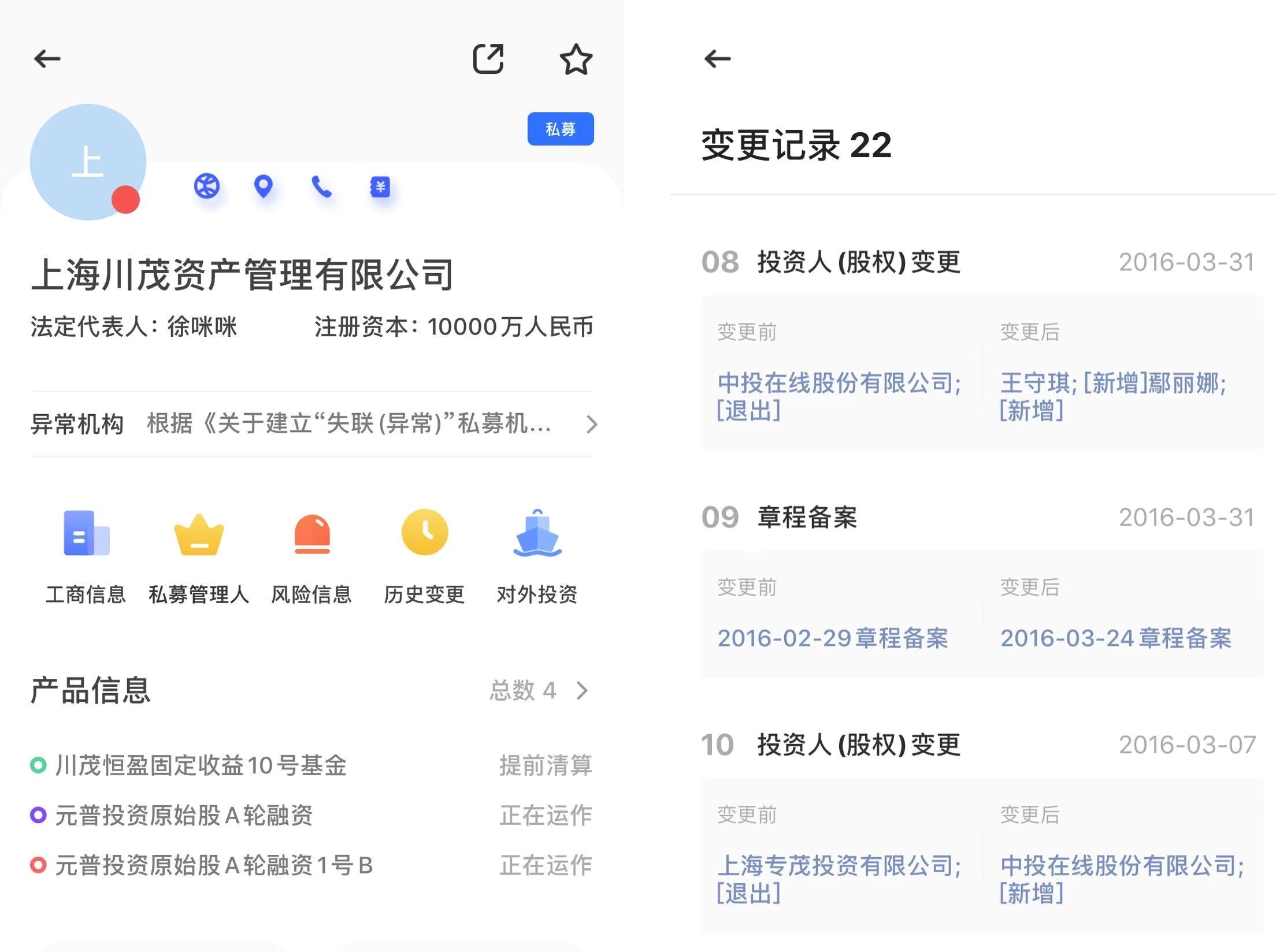Viewport: 1276px width, 952px height.
Task: Open 历史变更 clock icon
Action: (425, 532)
